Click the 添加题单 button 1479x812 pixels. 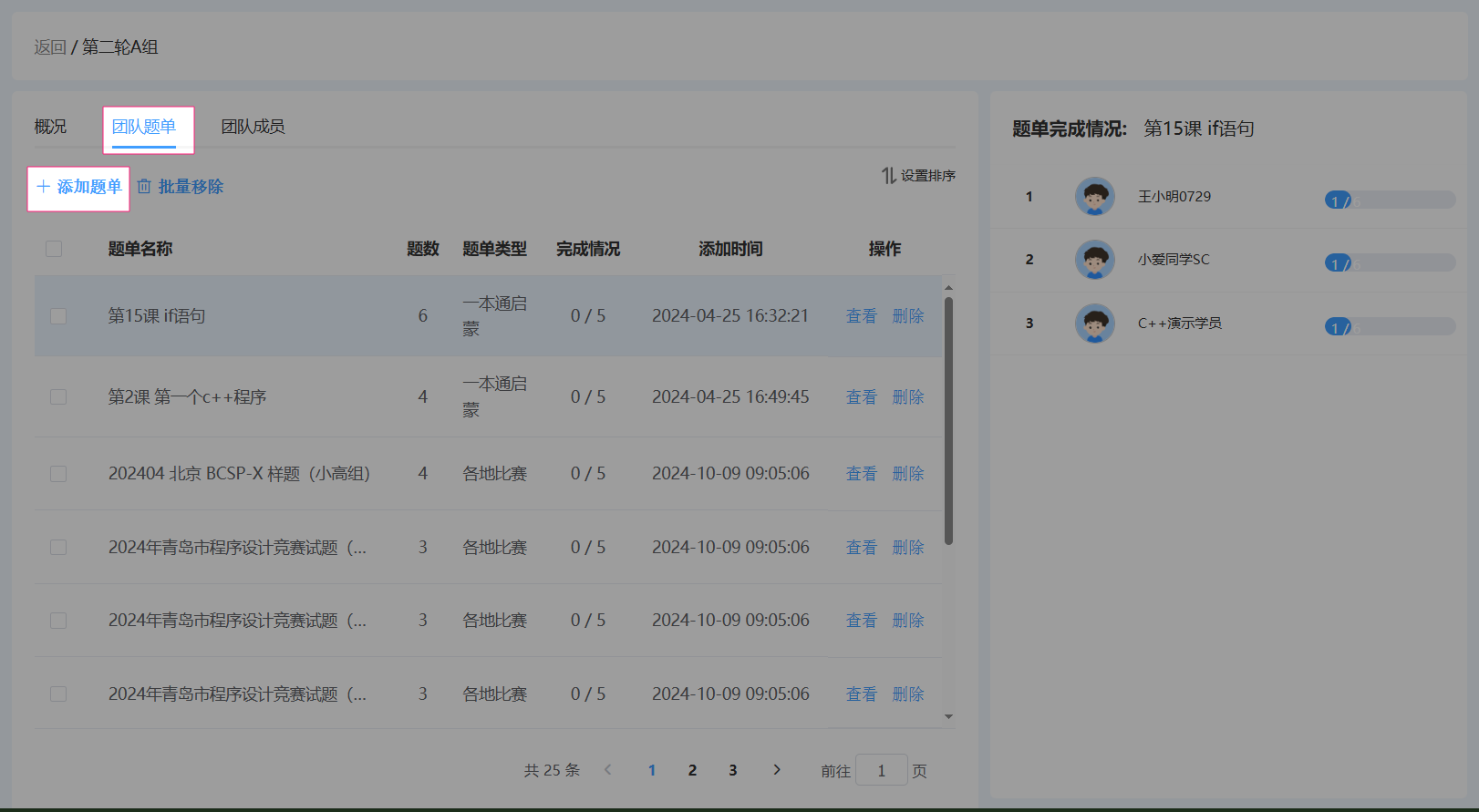click(x=78, y=187)
